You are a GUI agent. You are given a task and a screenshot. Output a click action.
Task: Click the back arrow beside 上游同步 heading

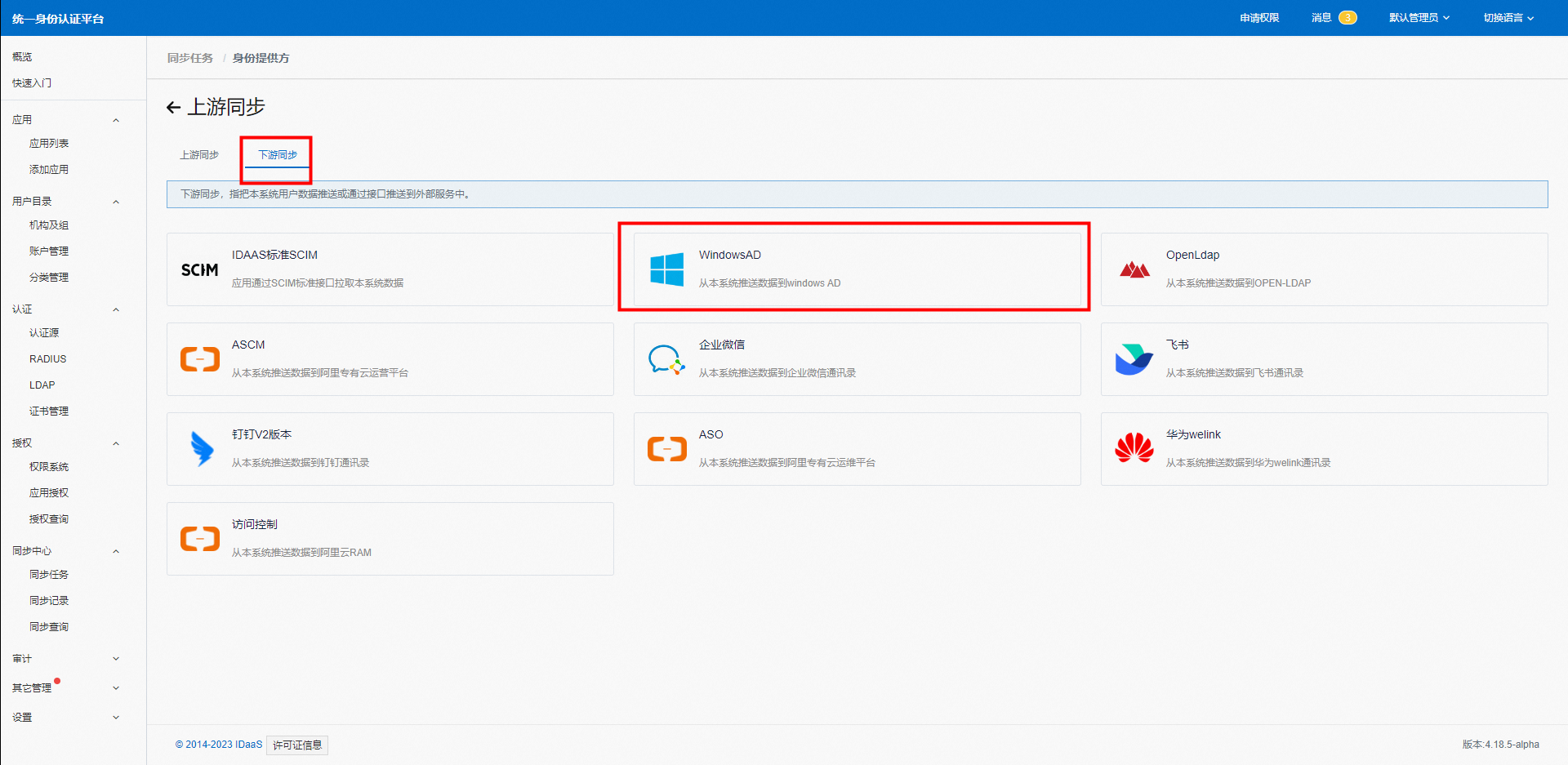tap(173, 108)
